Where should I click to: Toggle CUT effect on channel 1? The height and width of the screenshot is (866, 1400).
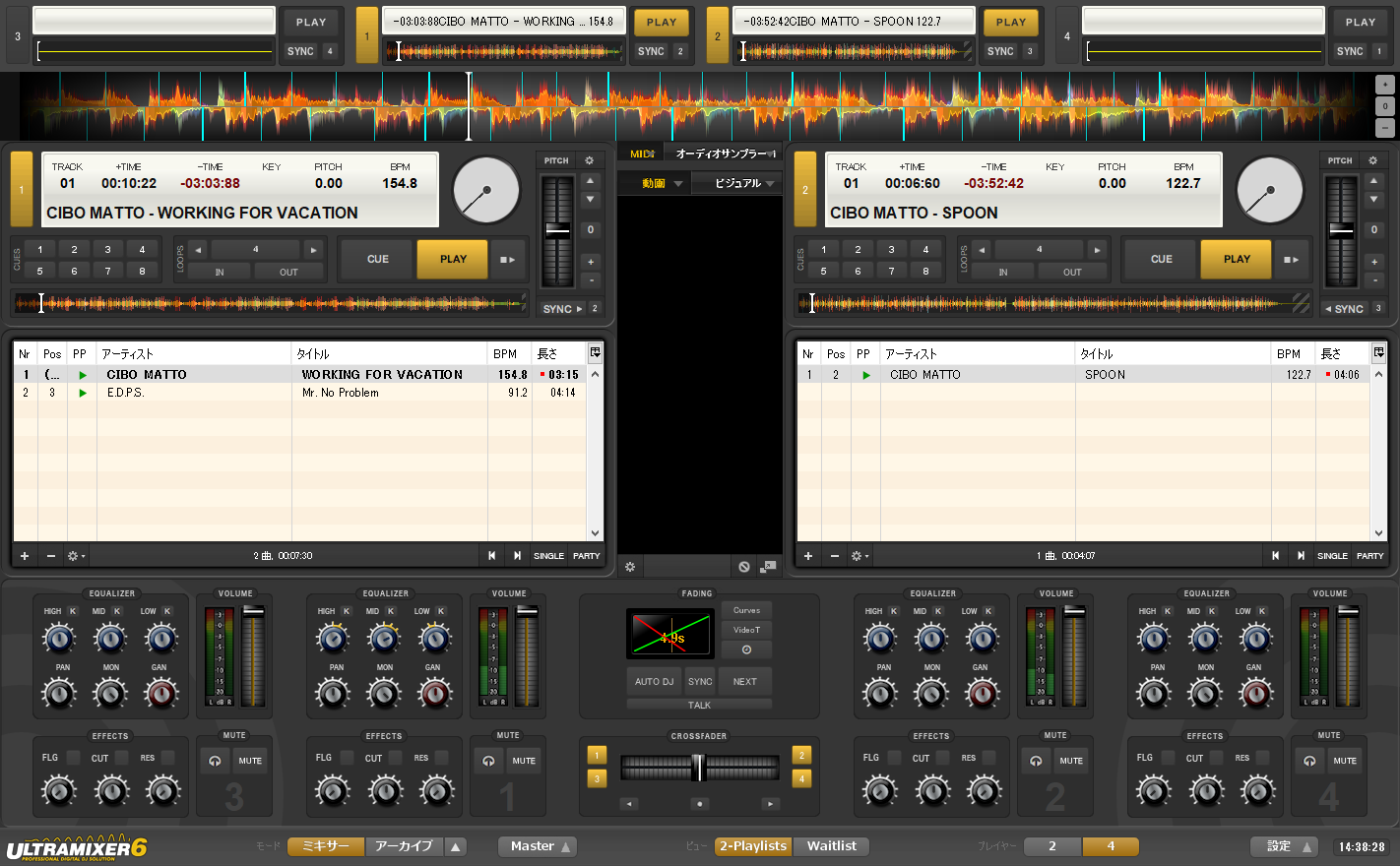pos(395,758)
